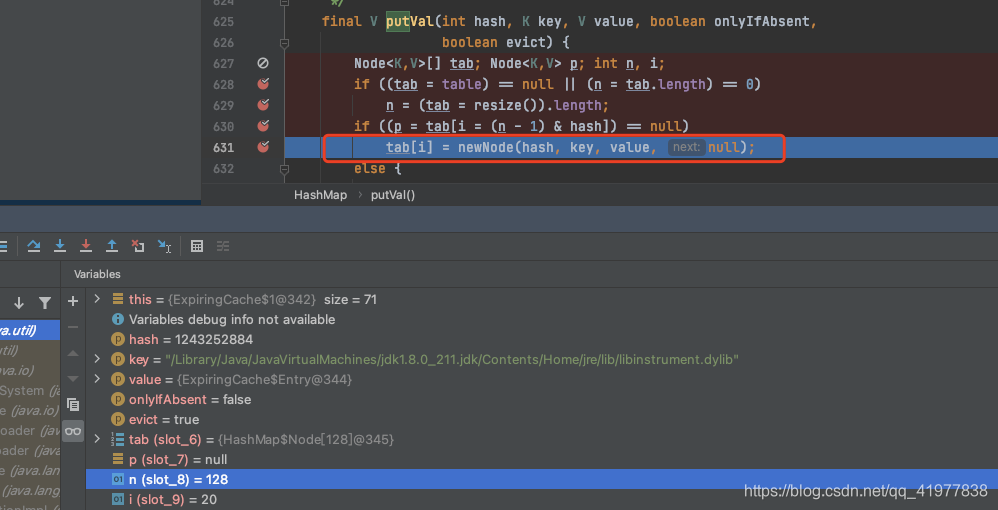998x510 pixels.
Task: Click the HashMap breadcrumb
Action: 320,195
